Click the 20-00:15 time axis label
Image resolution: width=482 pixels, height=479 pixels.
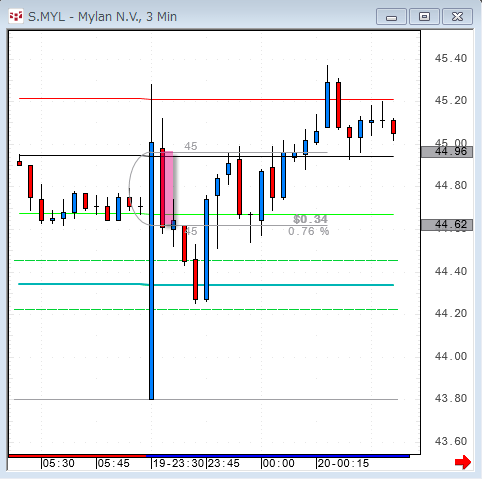pyautogui.click(x=343, y=464)
